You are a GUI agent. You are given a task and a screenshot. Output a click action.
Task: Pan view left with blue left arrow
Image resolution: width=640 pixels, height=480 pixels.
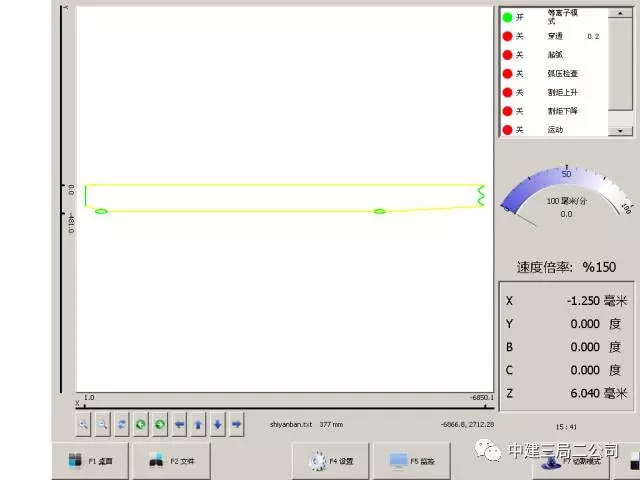tap(179, 424)
